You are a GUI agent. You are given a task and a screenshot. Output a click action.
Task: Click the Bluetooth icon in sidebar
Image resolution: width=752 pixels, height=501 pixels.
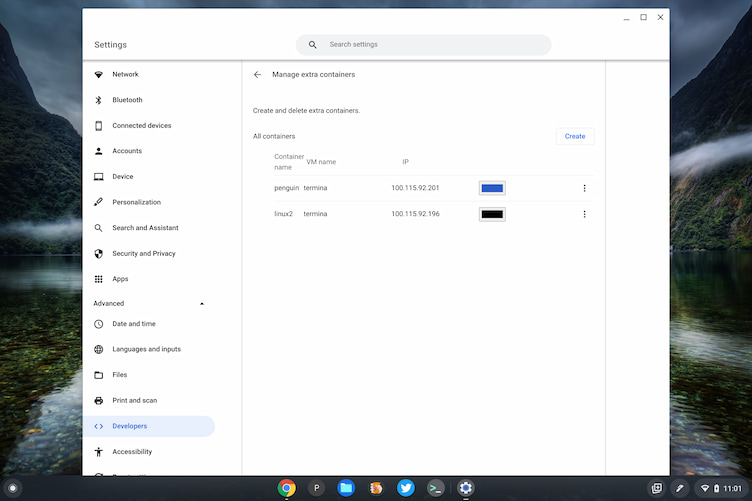99,100
